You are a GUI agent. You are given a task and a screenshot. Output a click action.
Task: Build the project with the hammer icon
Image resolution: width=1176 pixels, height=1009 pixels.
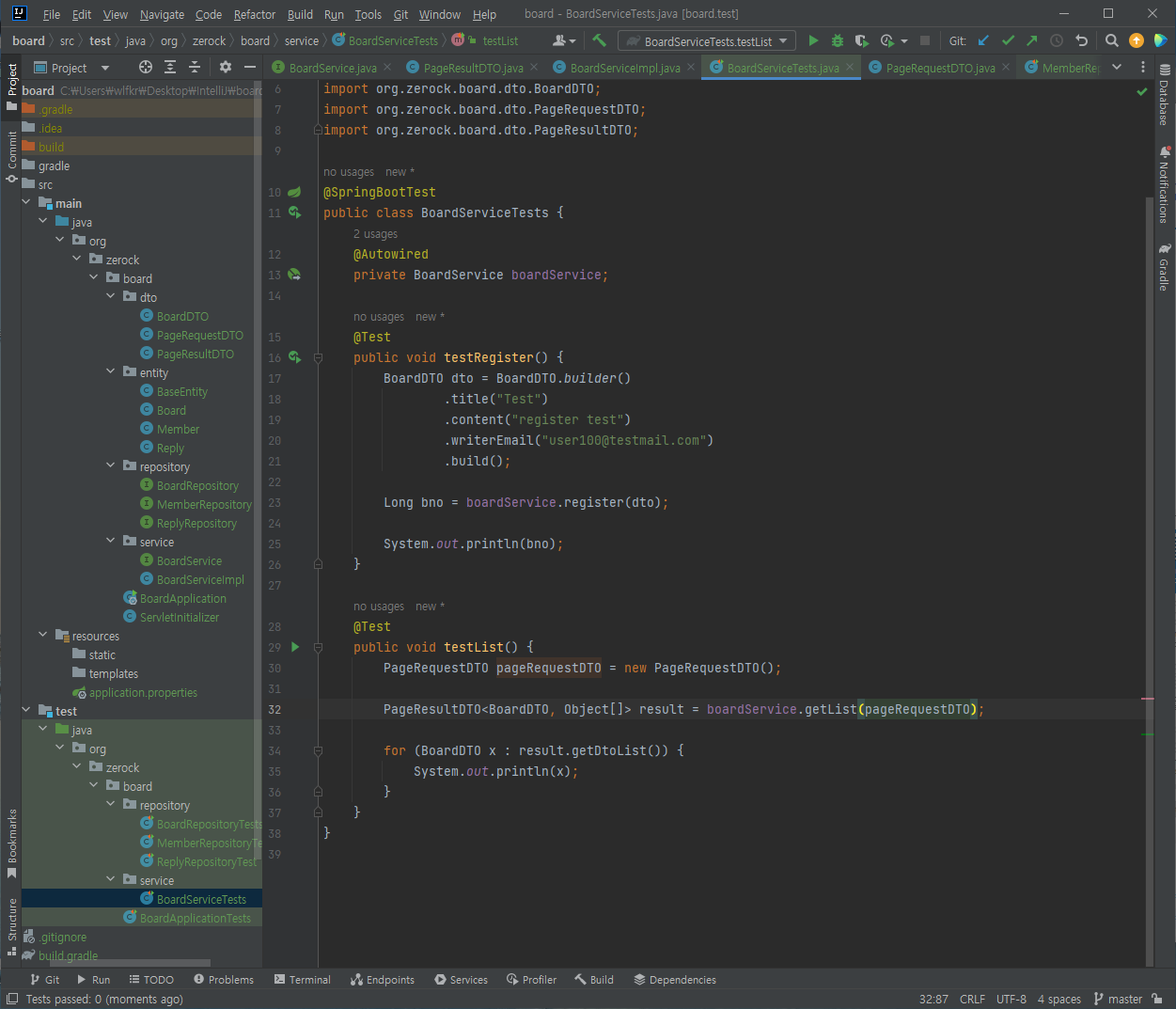[x=599, y=40]
